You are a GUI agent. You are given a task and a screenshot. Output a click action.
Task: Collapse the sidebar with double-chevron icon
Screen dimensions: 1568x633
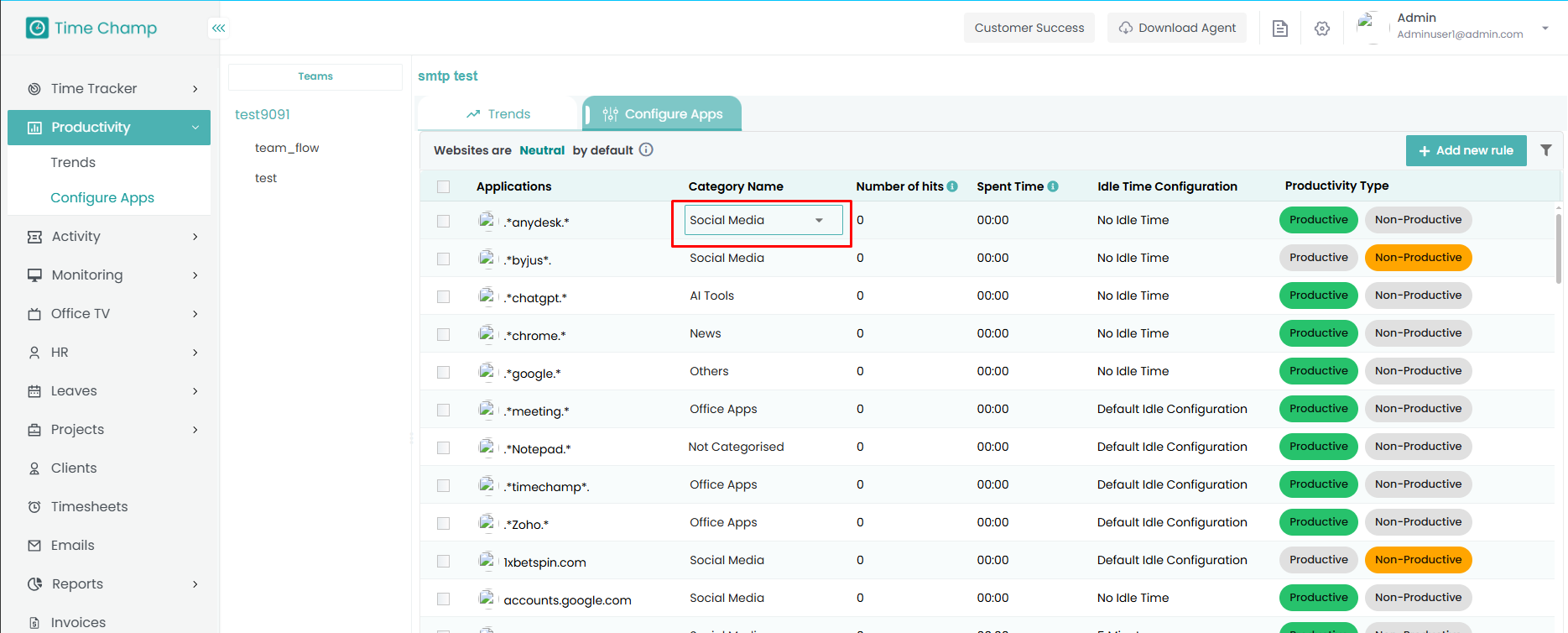point(218,29)
